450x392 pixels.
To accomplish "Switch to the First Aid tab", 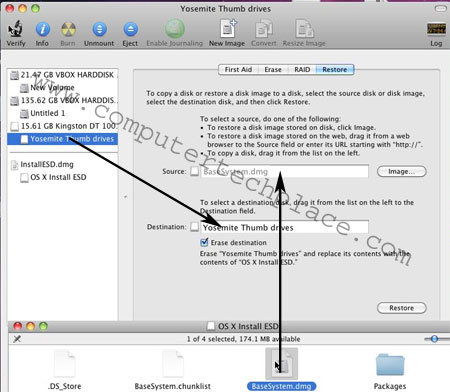I will (238, 70).
